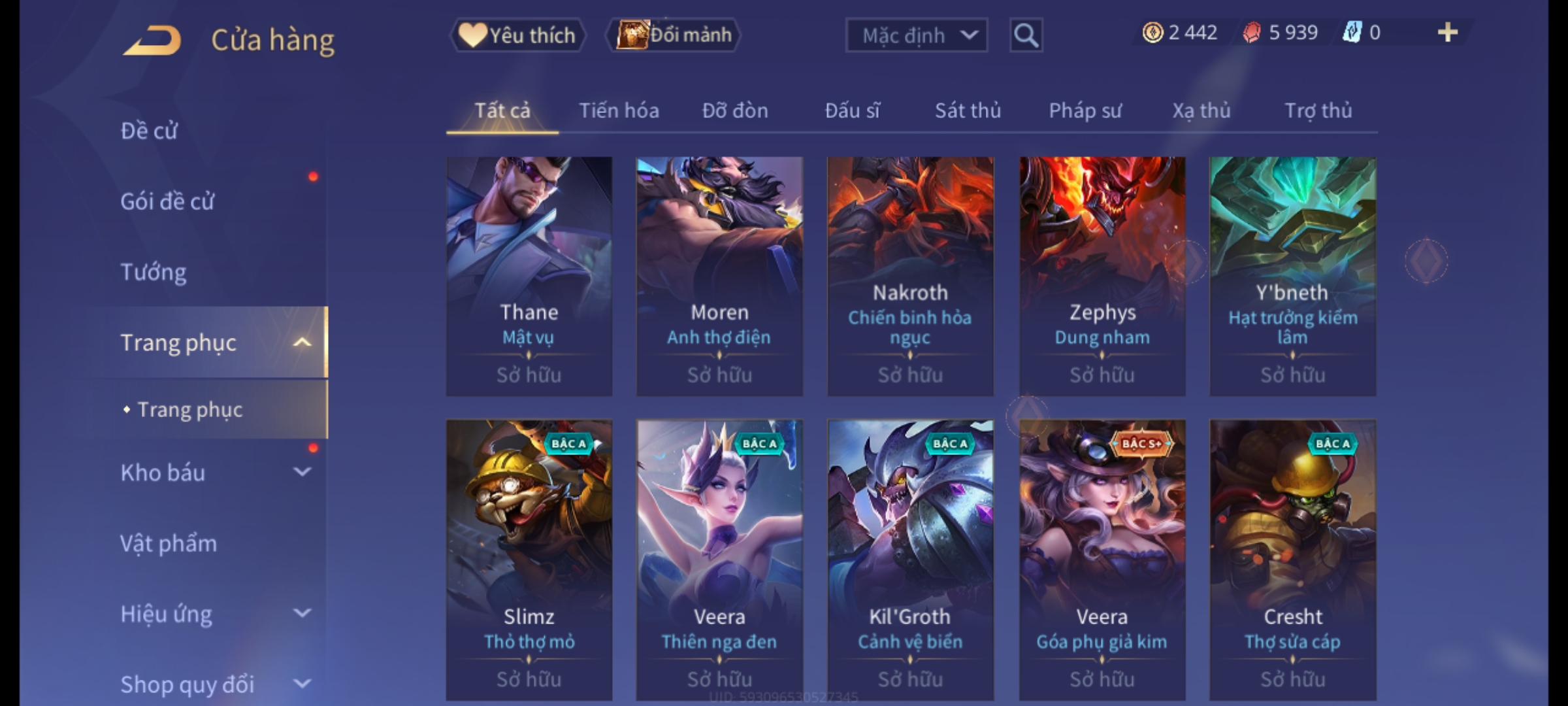
Task: Collapse the Trang phục sidebar section
Action: (302, 342)
